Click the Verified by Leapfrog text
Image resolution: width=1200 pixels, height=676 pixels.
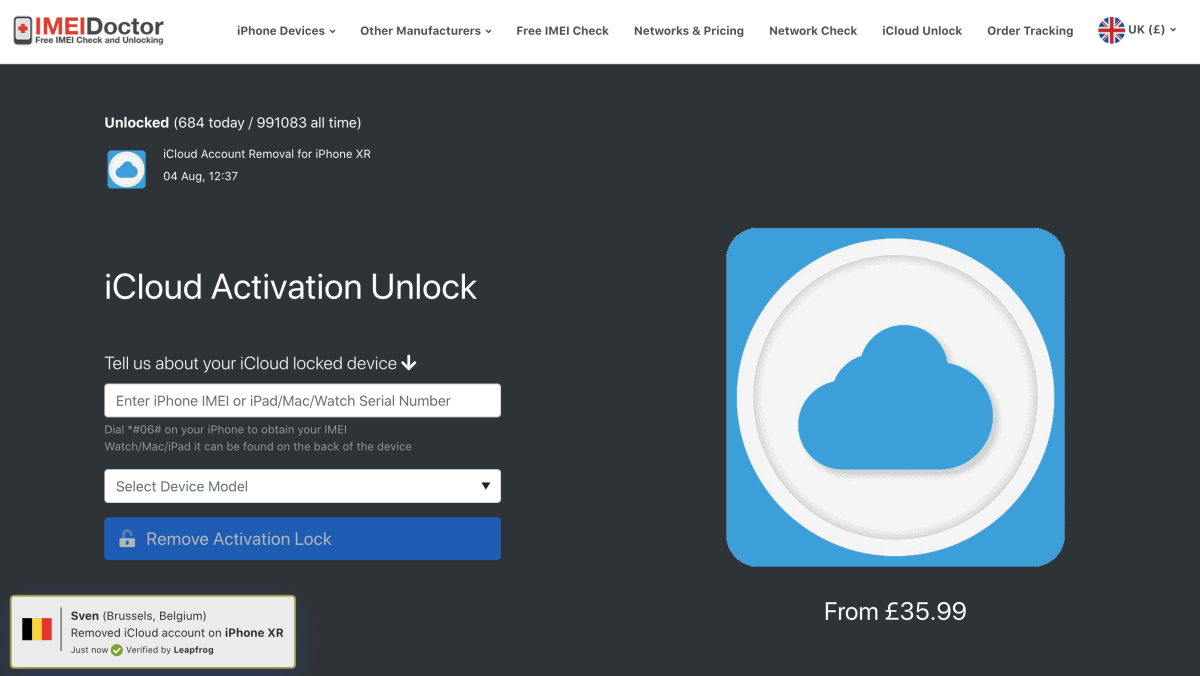[169, 650]
